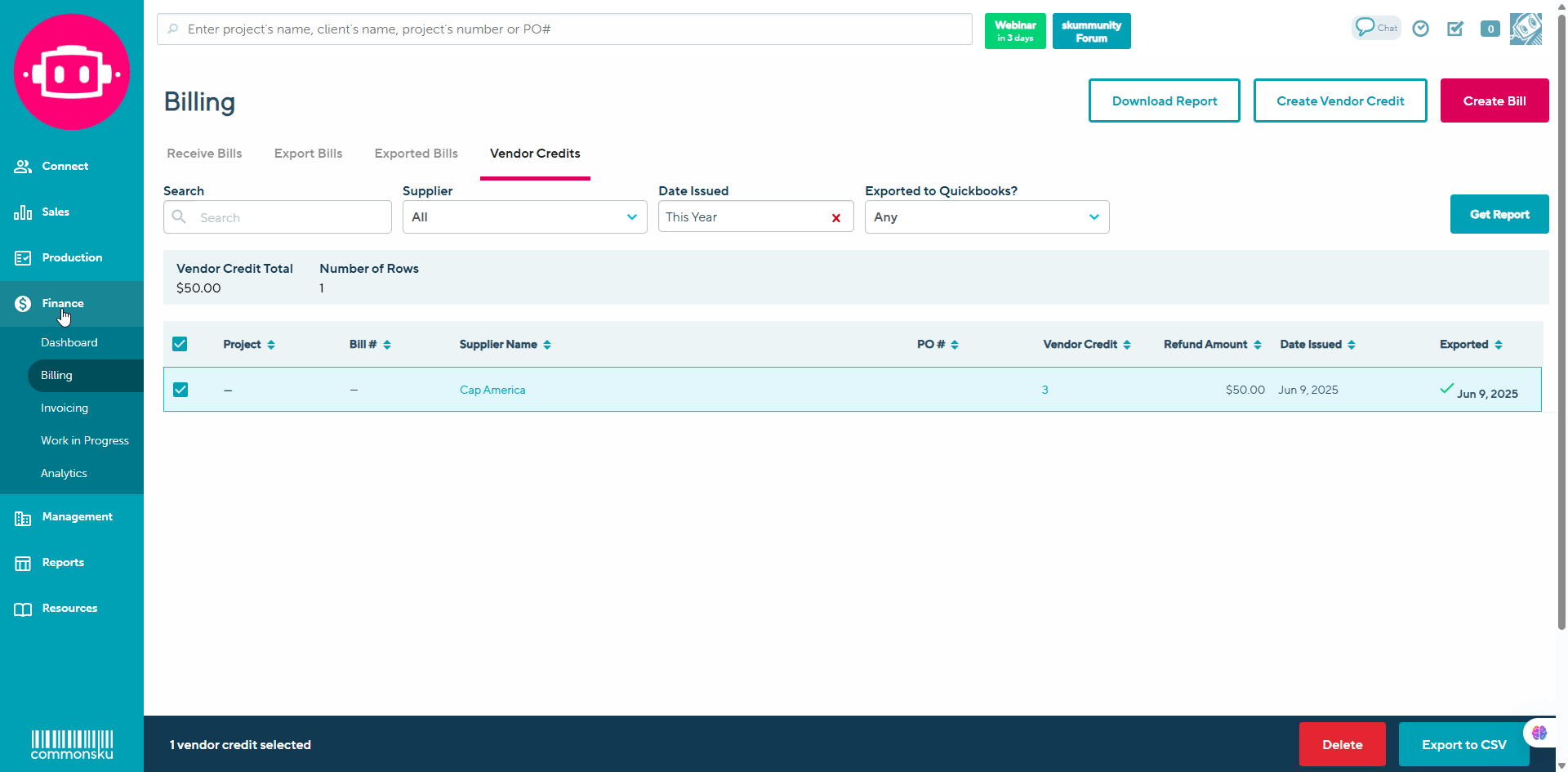Screen dimensions: 1568x772
Task: Click the assistant bubble icon at bottom right
Action: pos(1539,733)
